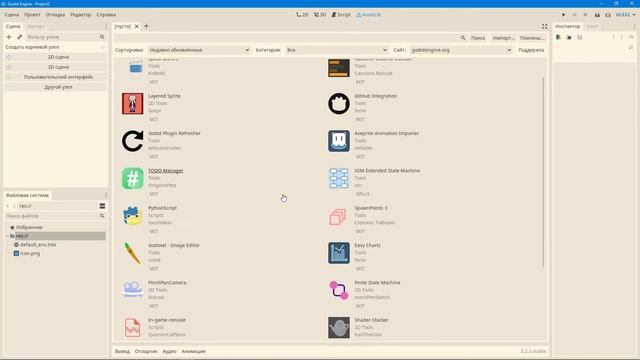640x360 pixels.
Task: Click the play scene clapper icon
Action: click(597, 15)
